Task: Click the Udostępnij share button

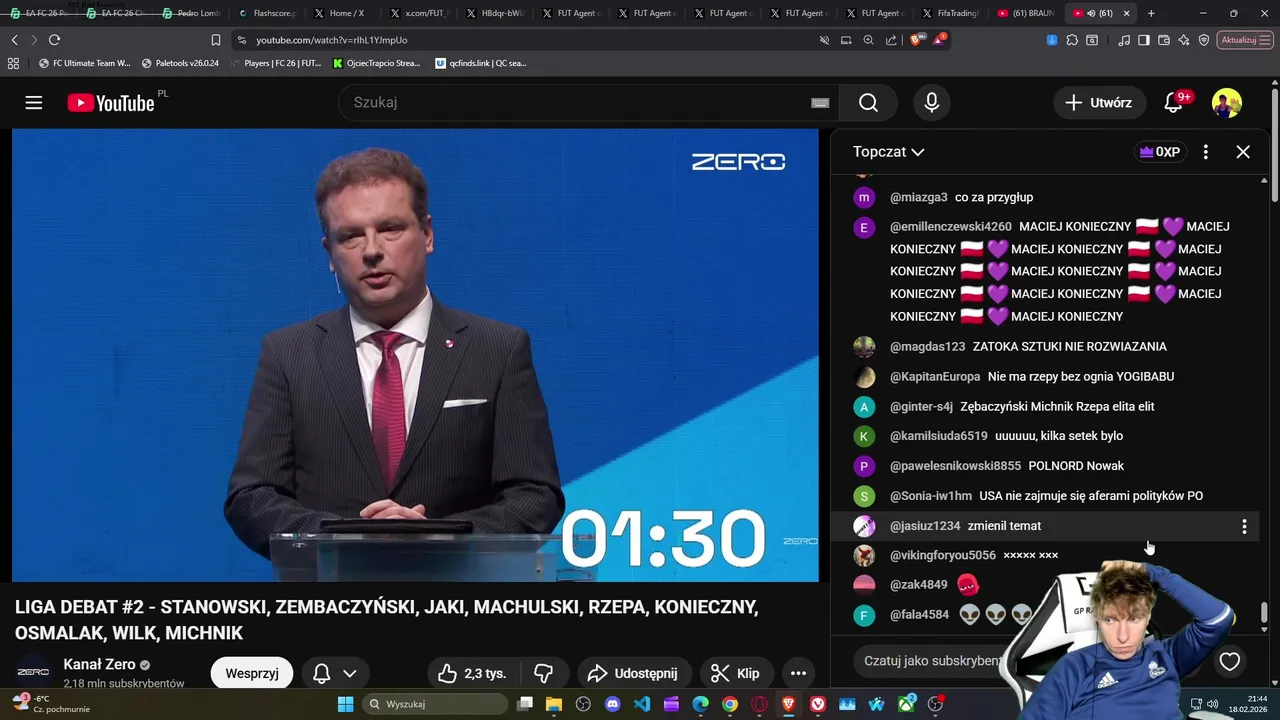Action: tap(632, 673)
